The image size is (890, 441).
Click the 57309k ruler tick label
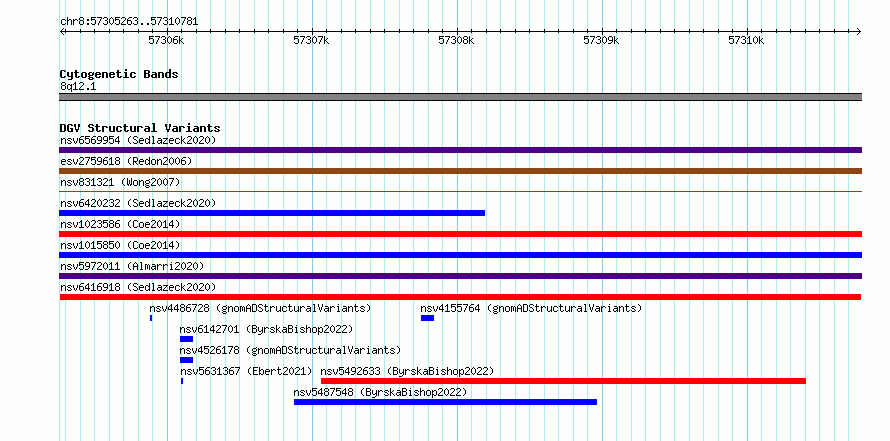[602, 40]
